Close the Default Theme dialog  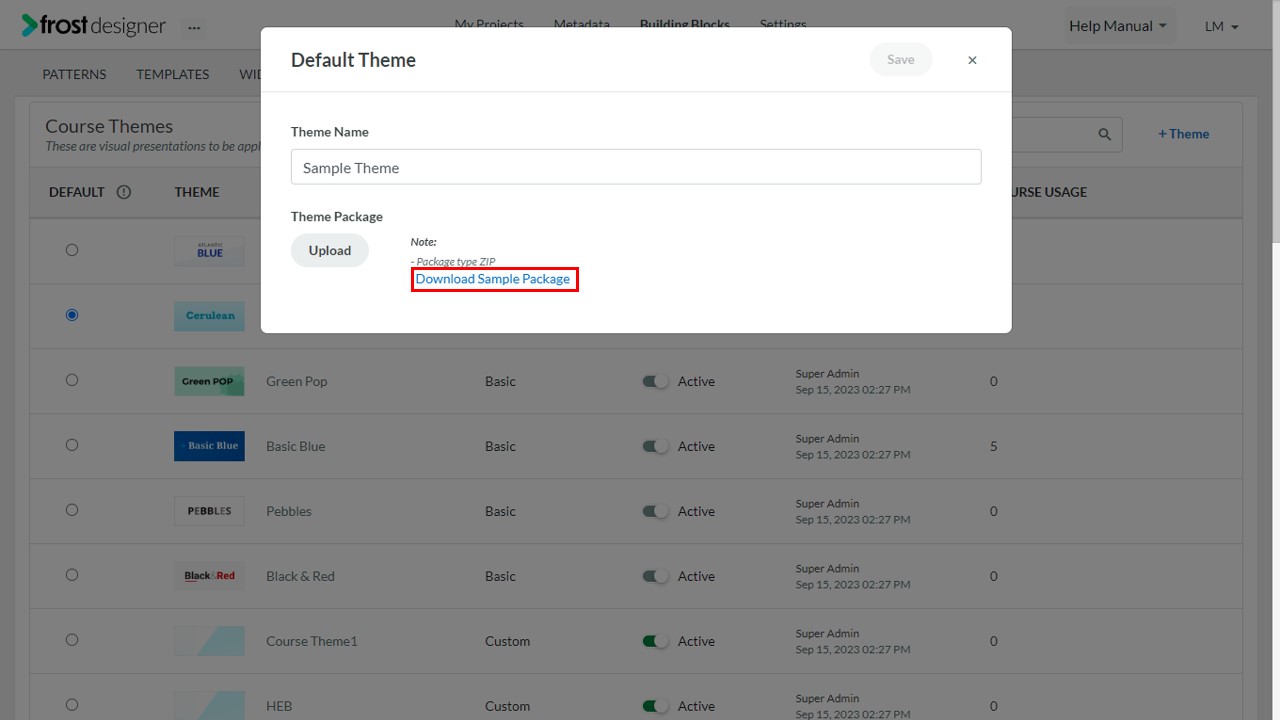[972, 60]
